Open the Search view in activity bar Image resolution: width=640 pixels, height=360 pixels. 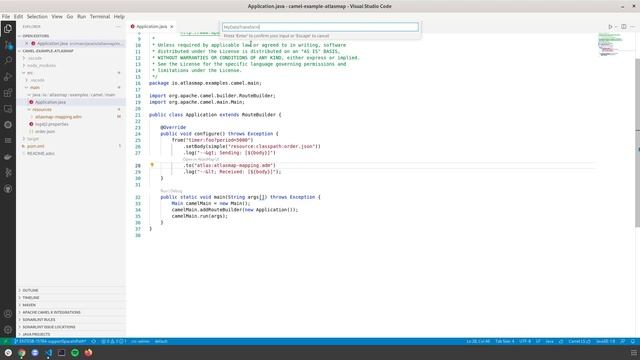pyautogui.click(x=8, y=60)
